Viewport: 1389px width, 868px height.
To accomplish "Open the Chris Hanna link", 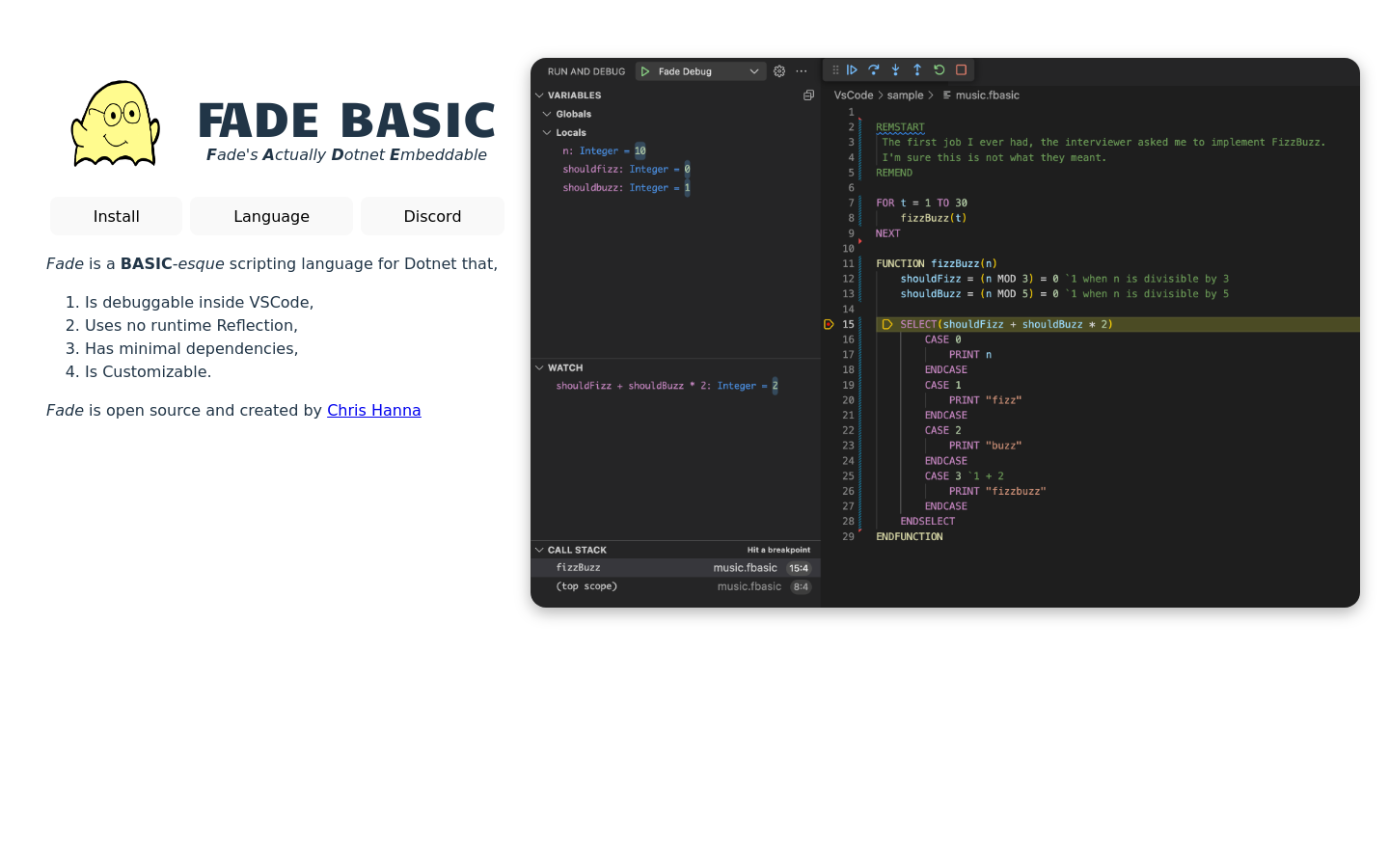I will (x=373, y=410).
